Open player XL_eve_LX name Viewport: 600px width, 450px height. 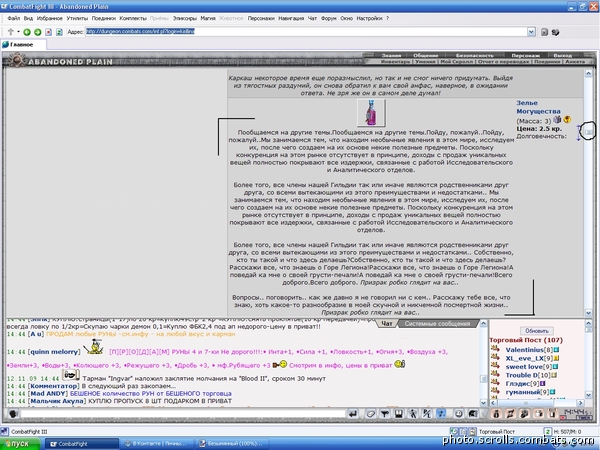click(x=524, y=358)
